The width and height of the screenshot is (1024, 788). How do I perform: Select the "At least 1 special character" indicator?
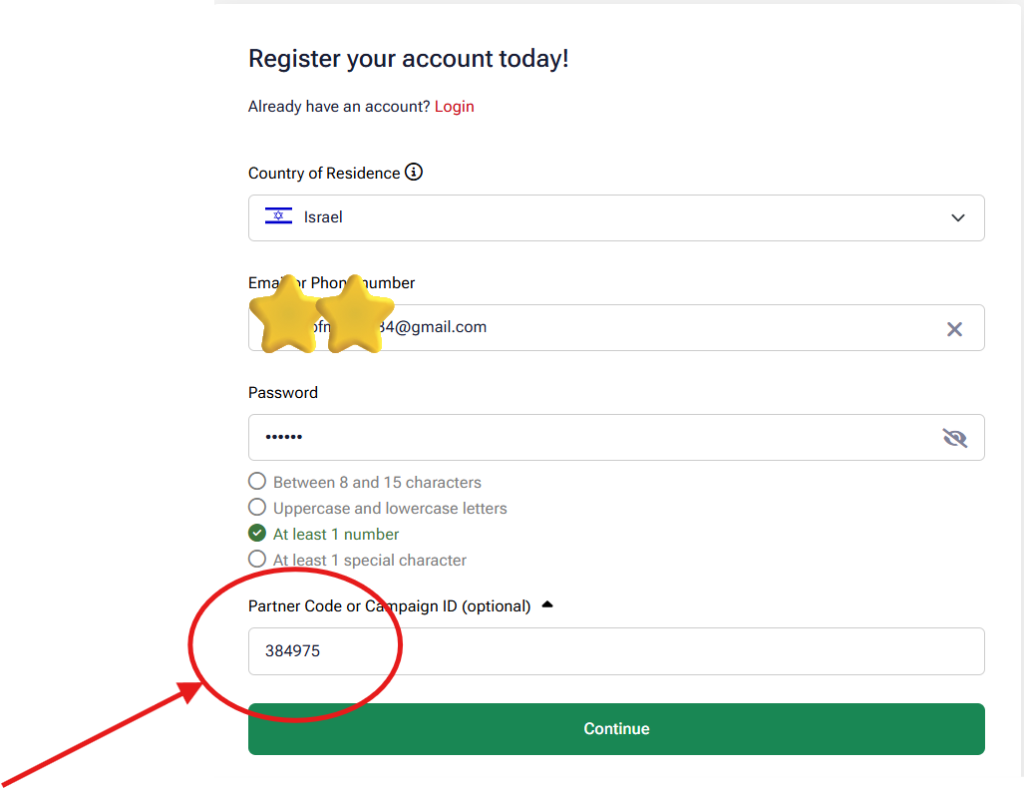pyautogui.click(x=257, y=559)
